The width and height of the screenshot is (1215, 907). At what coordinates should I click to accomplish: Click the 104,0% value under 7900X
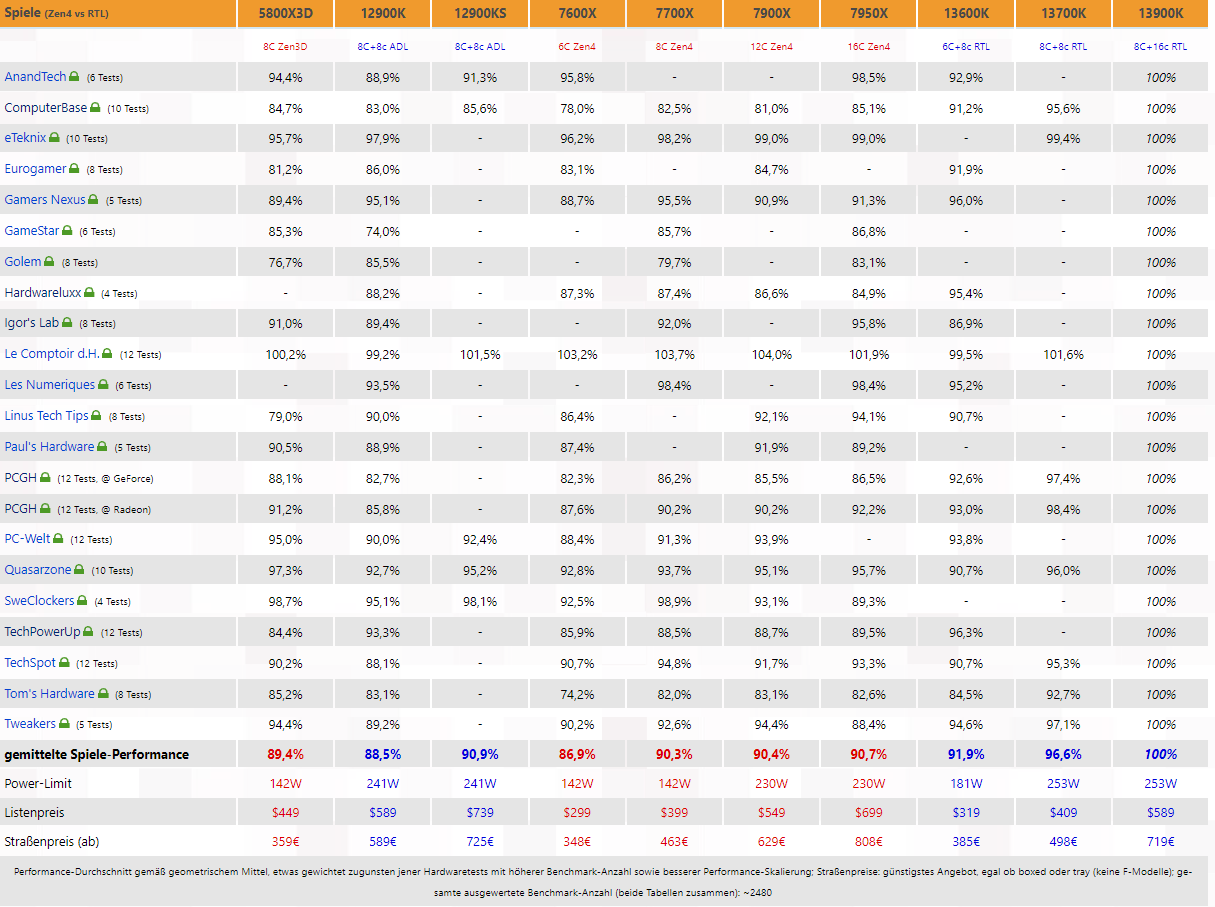point(771,355)
